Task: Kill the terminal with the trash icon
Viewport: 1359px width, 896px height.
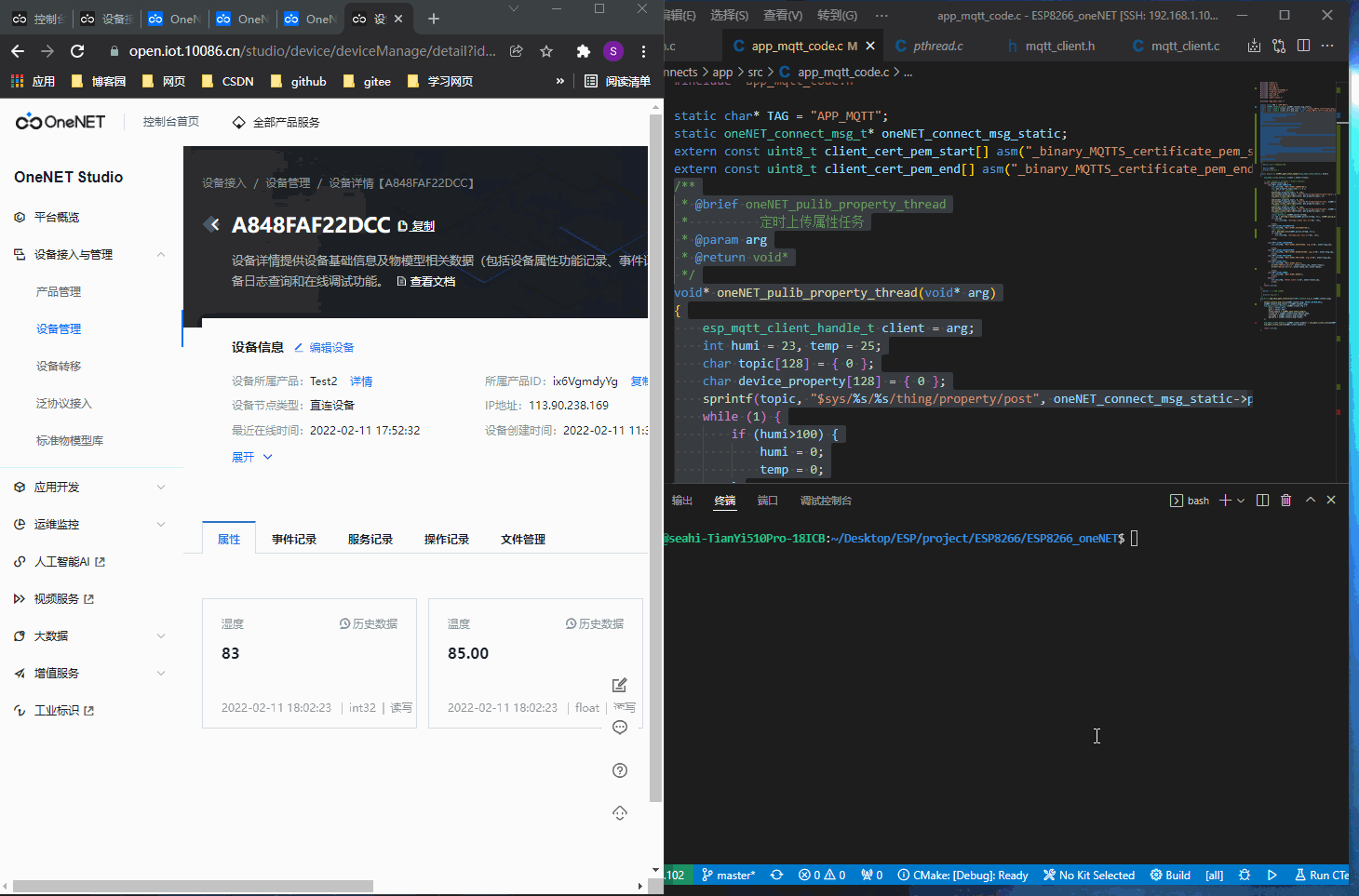Action: click(1286, 501)
